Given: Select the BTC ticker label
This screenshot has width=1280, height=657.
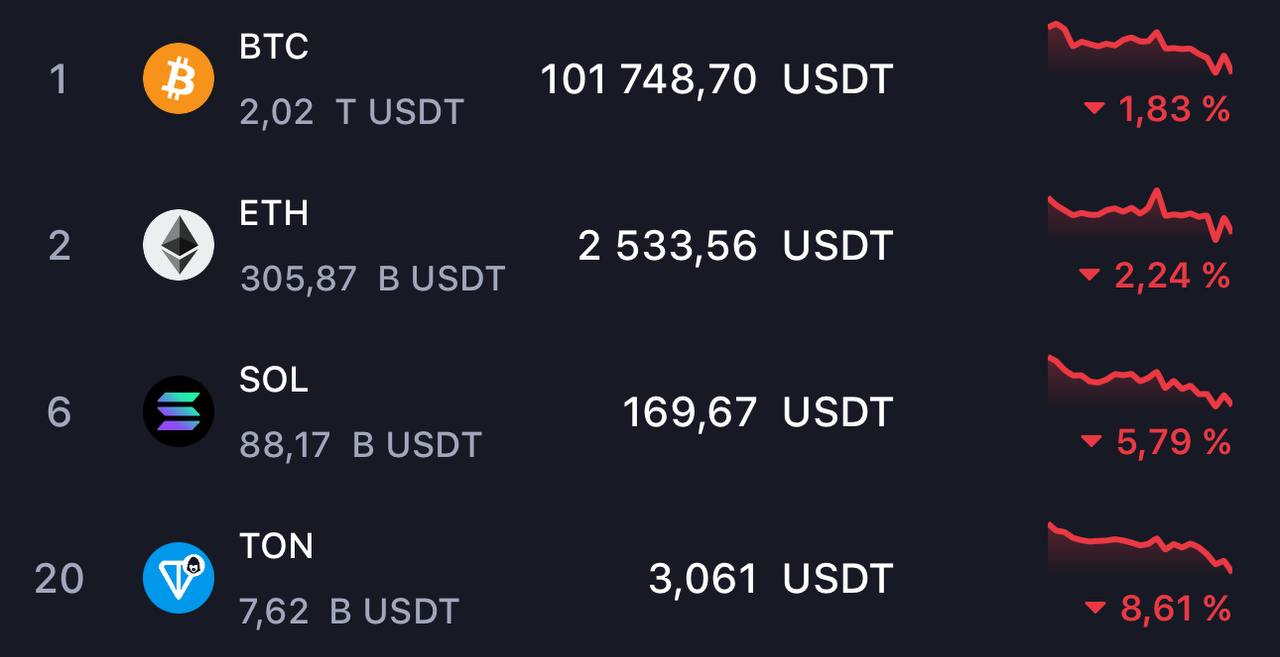Looking at the screenshot, I should (x=274, y=46).
